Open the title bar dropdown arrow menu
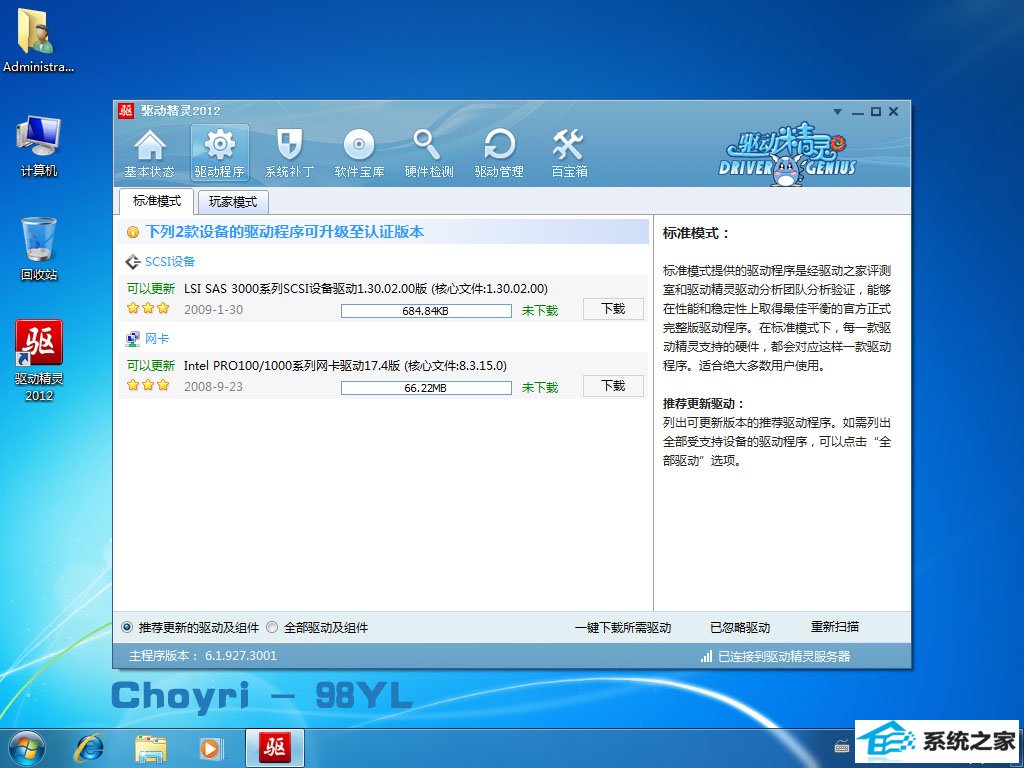1024x768 pixels. tap(837, 112)
